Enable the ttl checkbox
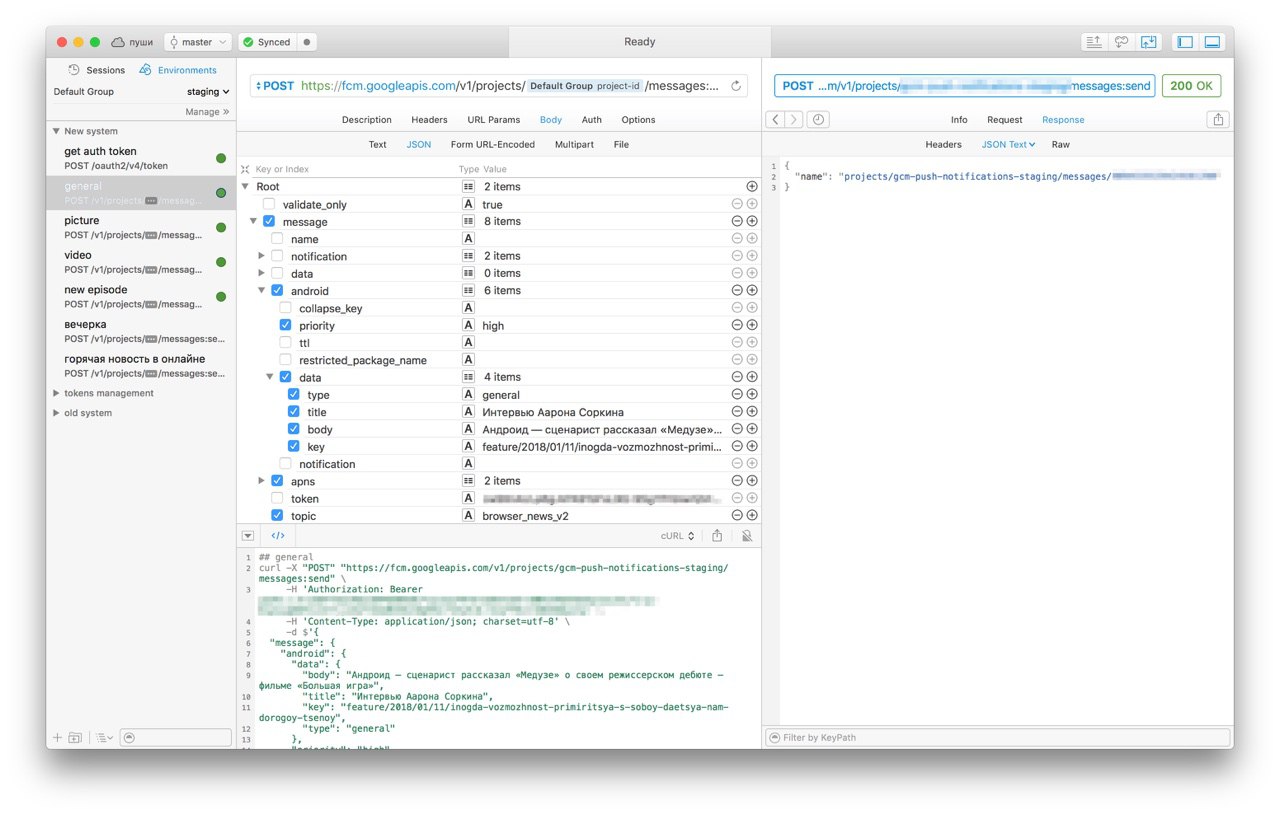Screen dimensions: 1280x815 285,343
